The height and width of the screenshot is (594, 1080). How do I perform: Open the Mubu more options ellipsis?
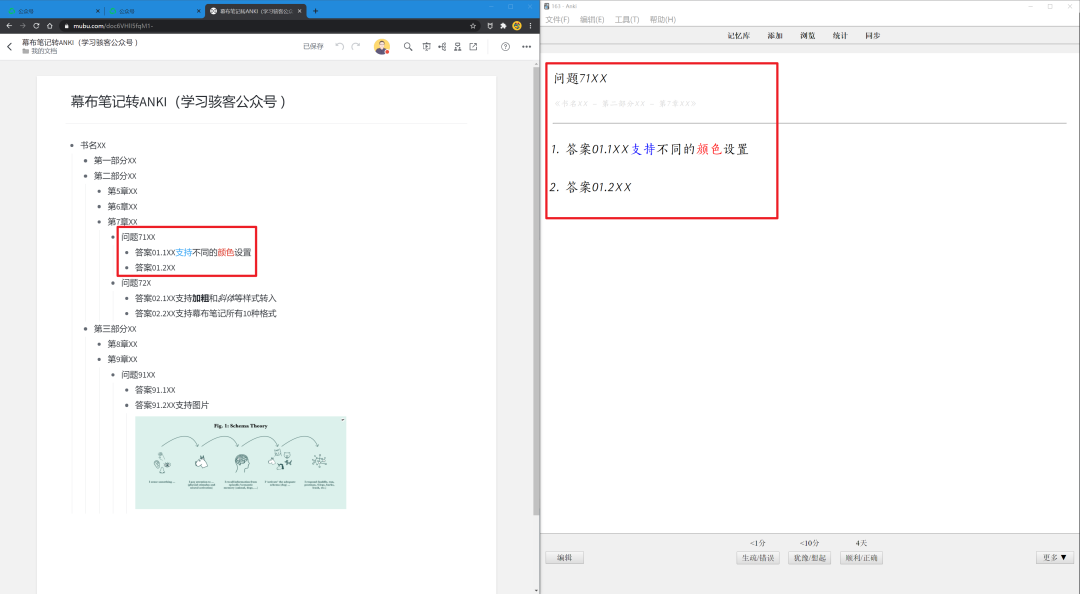pyautogui.click(x=526, y=46)
